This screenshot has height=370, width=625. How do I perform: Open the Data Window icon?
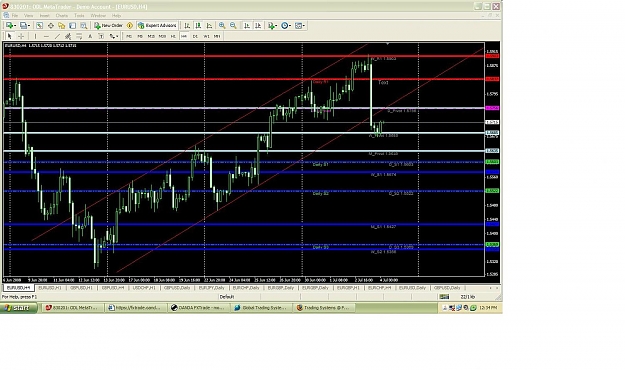pos(51,26)
